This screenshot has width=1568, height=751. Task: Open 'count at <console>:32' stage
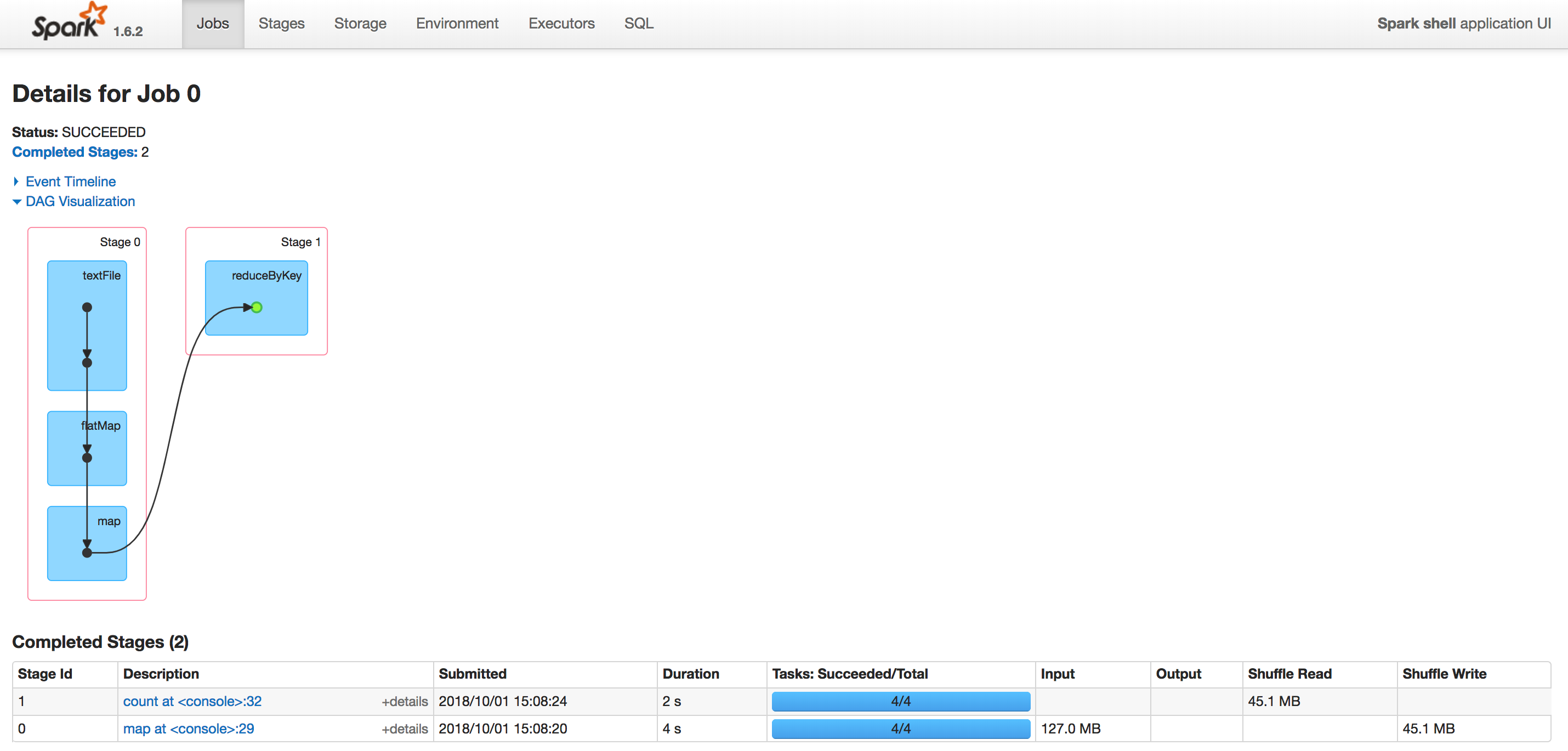pos(192,701)
